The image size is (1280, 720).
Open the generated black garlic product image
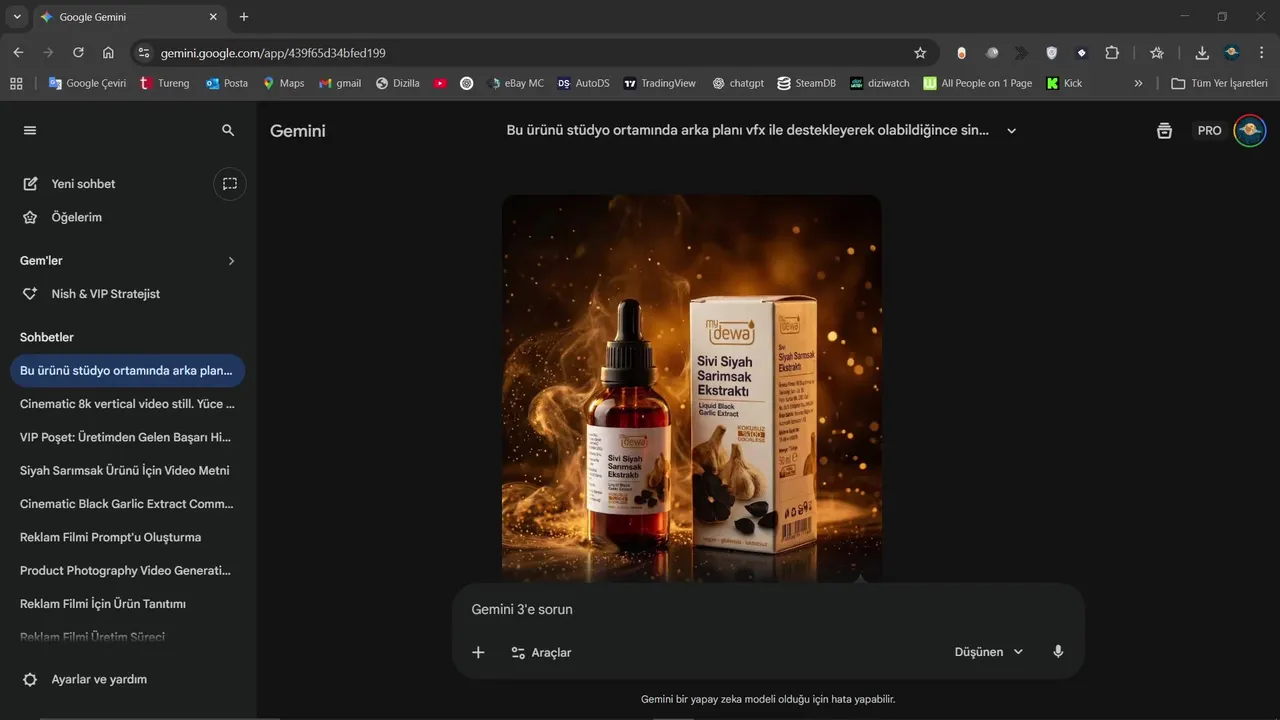pos(692,389)
